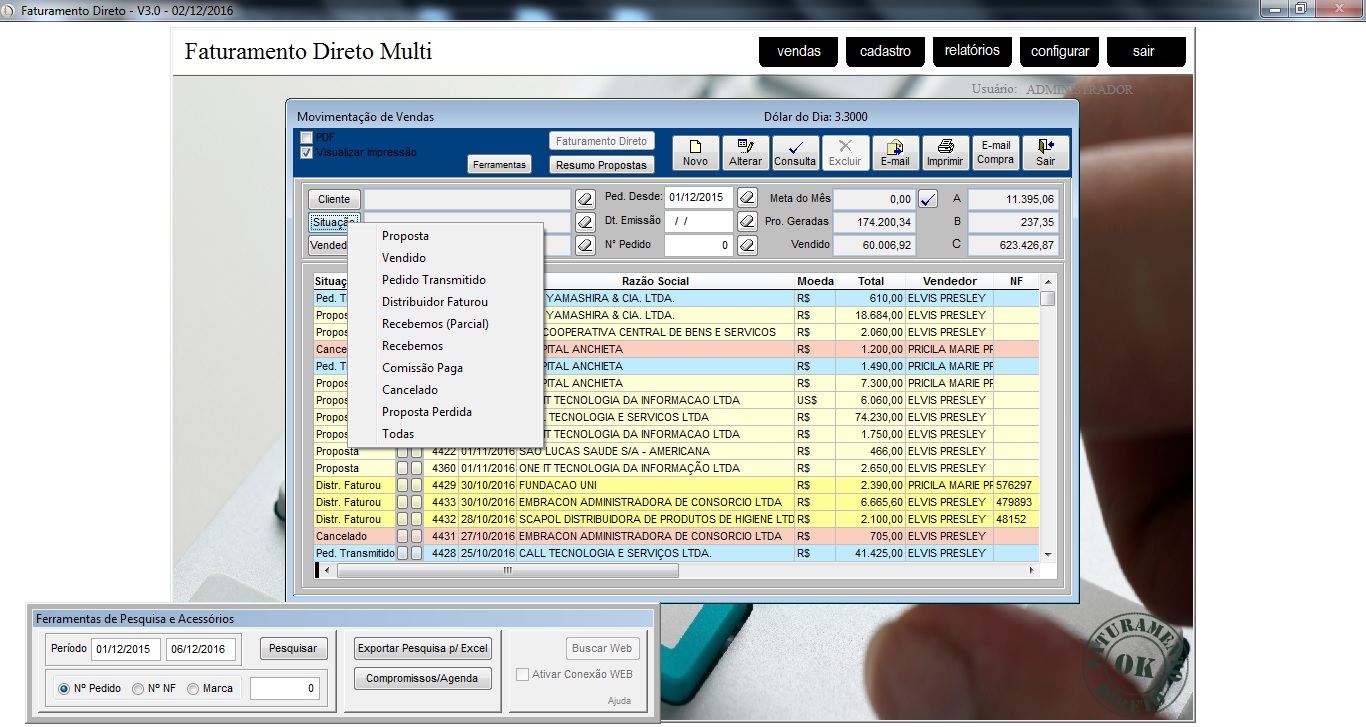Screen dimensions: 1366x727
Task: Select Pedido Transmitido from situation list
Action: [433, 280]
